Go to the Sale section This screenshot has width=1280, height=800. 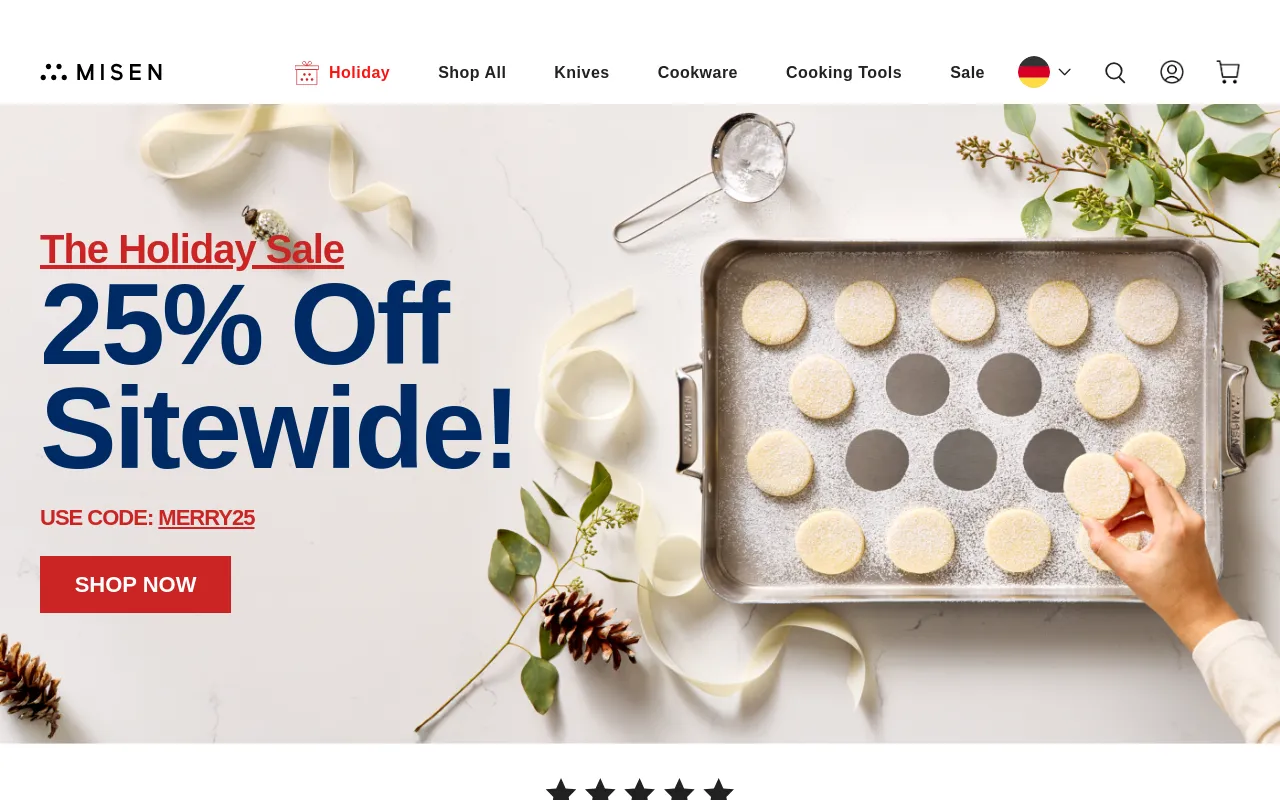[x=967, y=72]
